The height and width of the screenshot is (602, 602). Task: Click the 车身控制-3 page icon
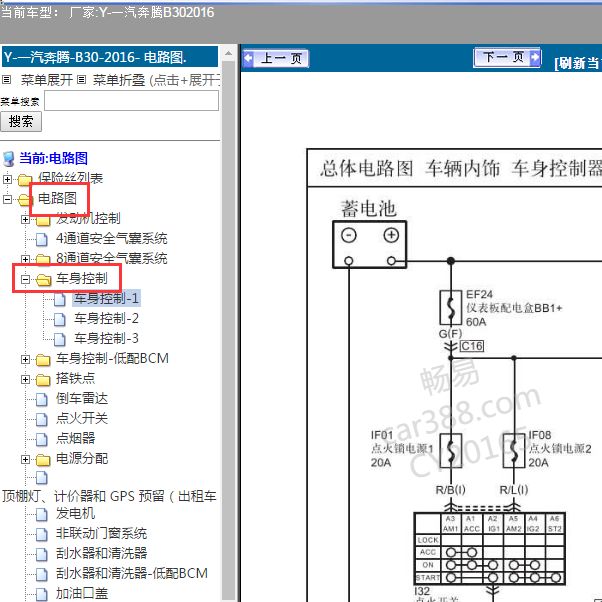pyautogui.click(x=60, y=339)
